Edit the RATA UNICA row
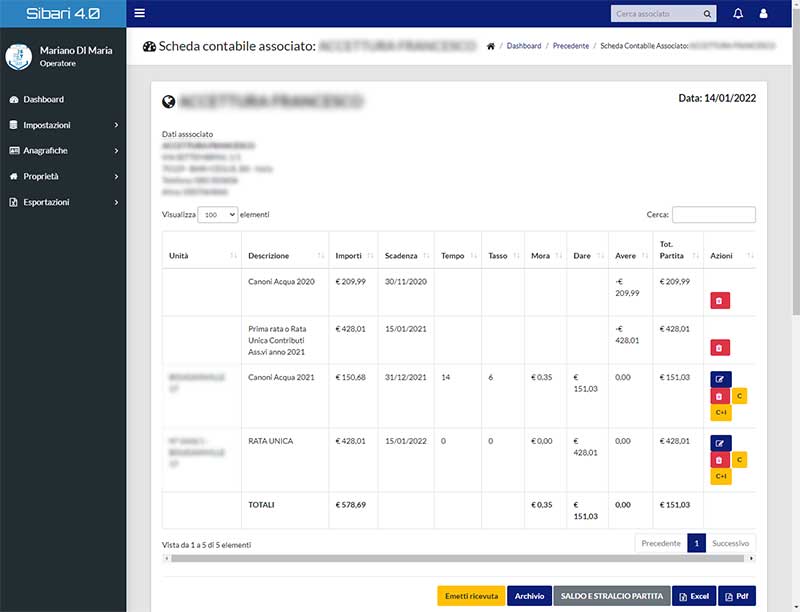 [x=720, y=443]
